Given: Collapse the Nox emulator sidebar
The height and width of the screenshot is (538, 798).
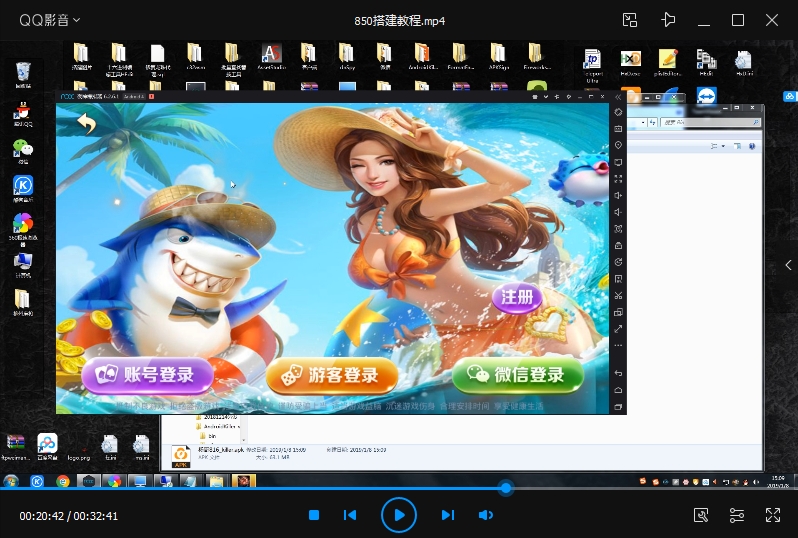Looking at the screenshot, I should pyautogui.click(x=618, y=97).
